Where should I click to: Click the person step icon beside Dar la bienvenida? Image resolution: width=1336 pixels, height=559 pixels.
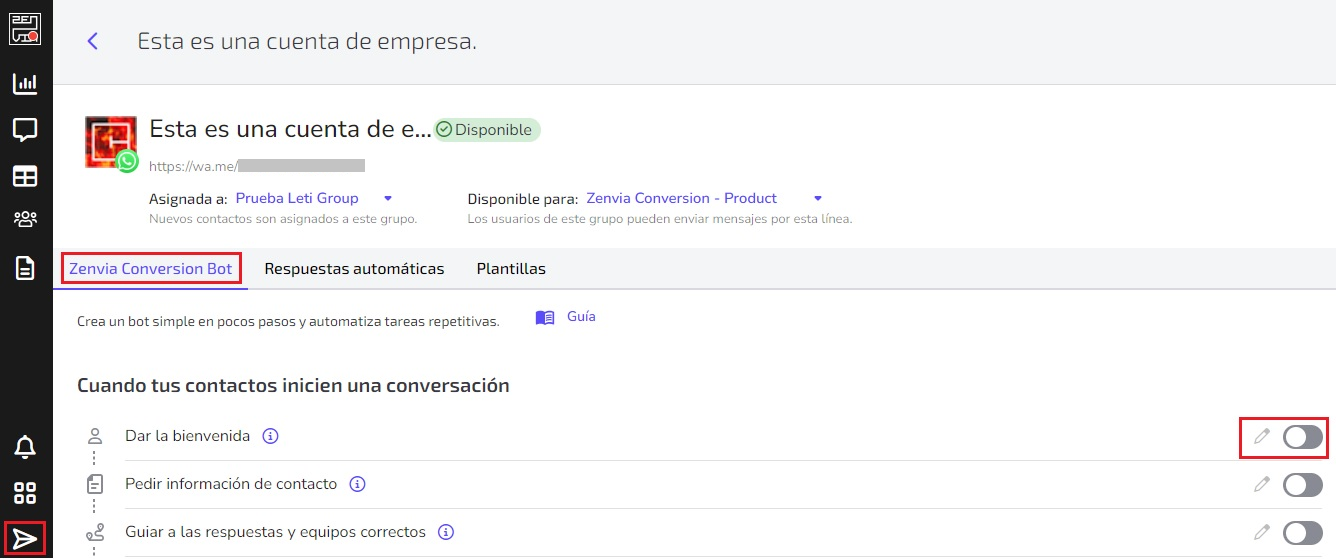[95, 436]
